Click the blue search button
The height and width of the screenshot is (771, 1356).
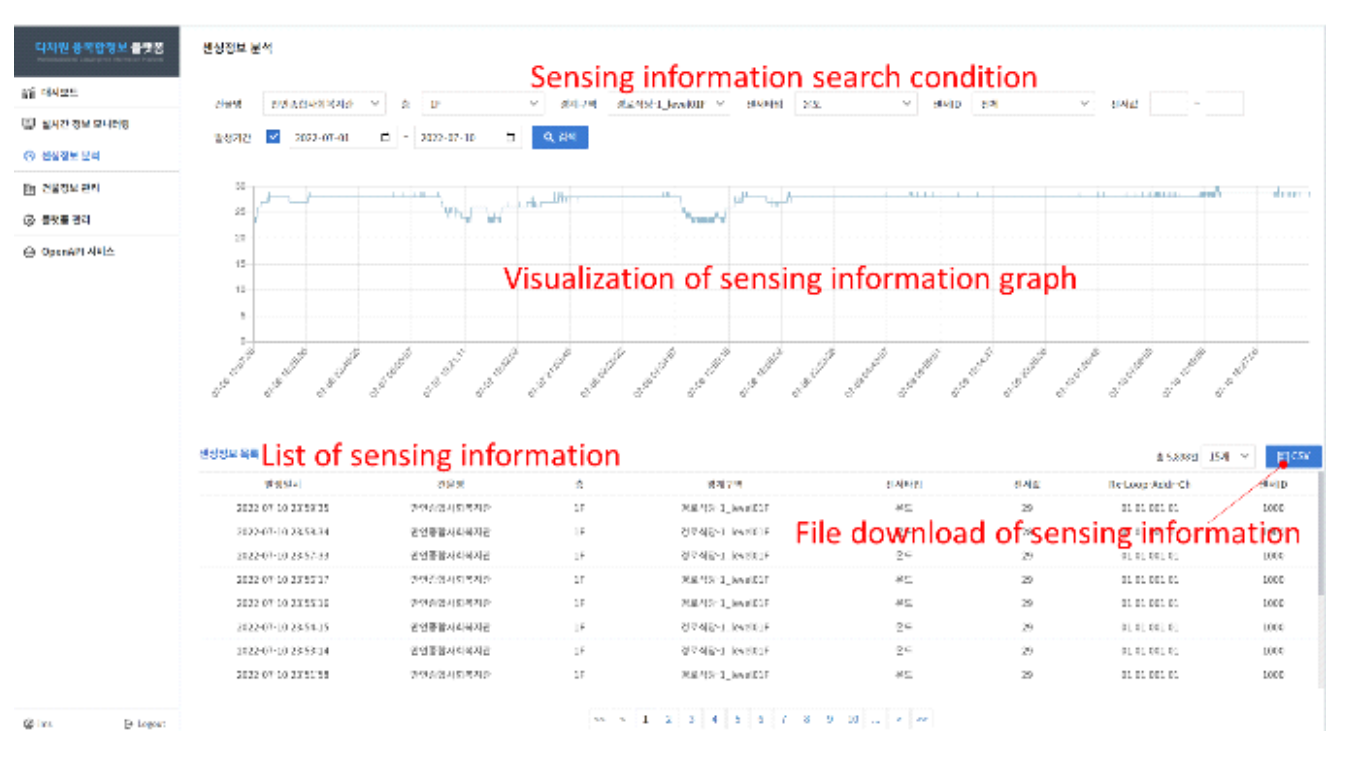click(560, 137)
